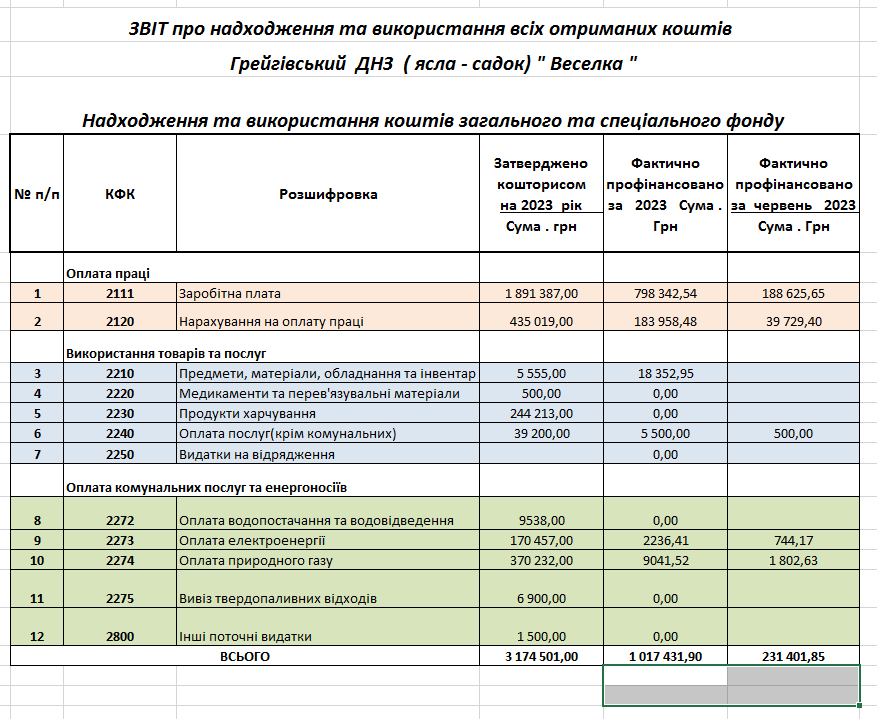Click the value '2236,41'
Screen dimensions: 877x719
666,540
